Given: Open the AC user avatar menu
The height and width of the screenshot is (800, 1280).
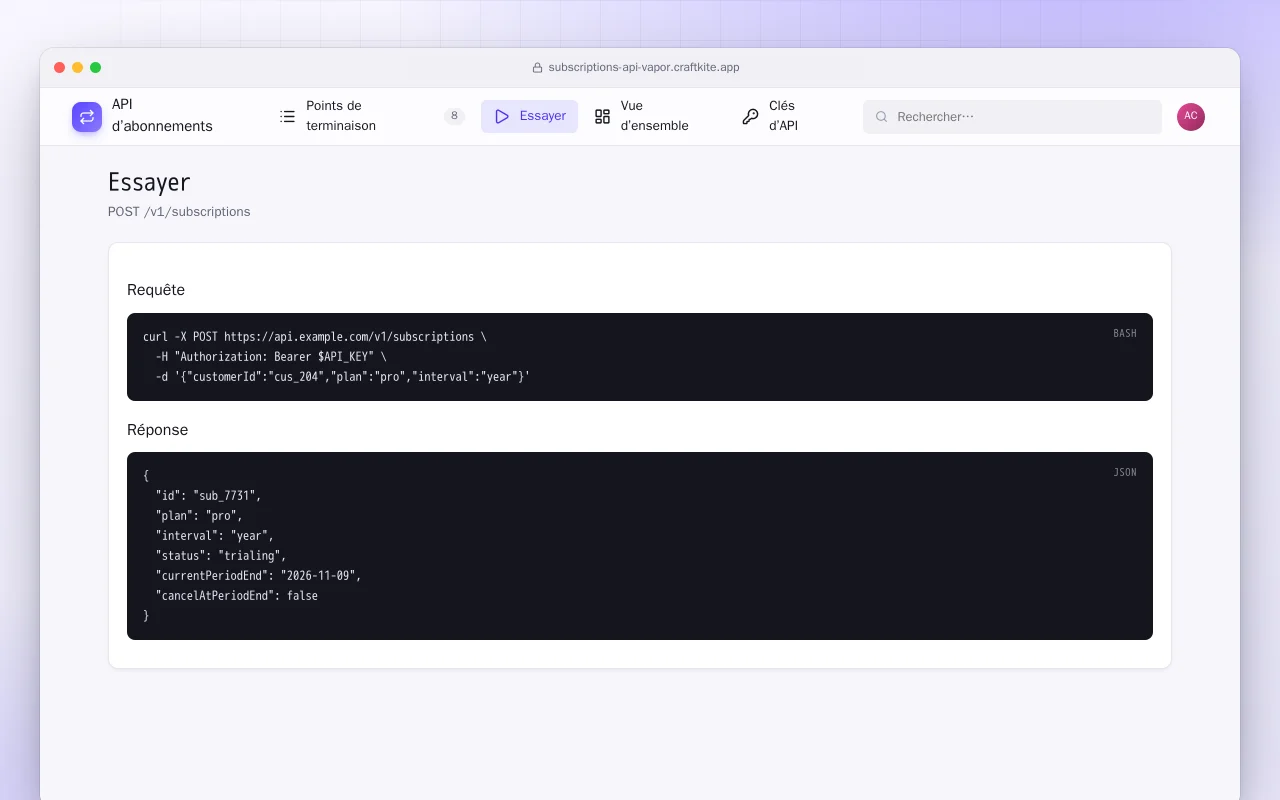Looking at the screenshot, I should click(1191, 117).
